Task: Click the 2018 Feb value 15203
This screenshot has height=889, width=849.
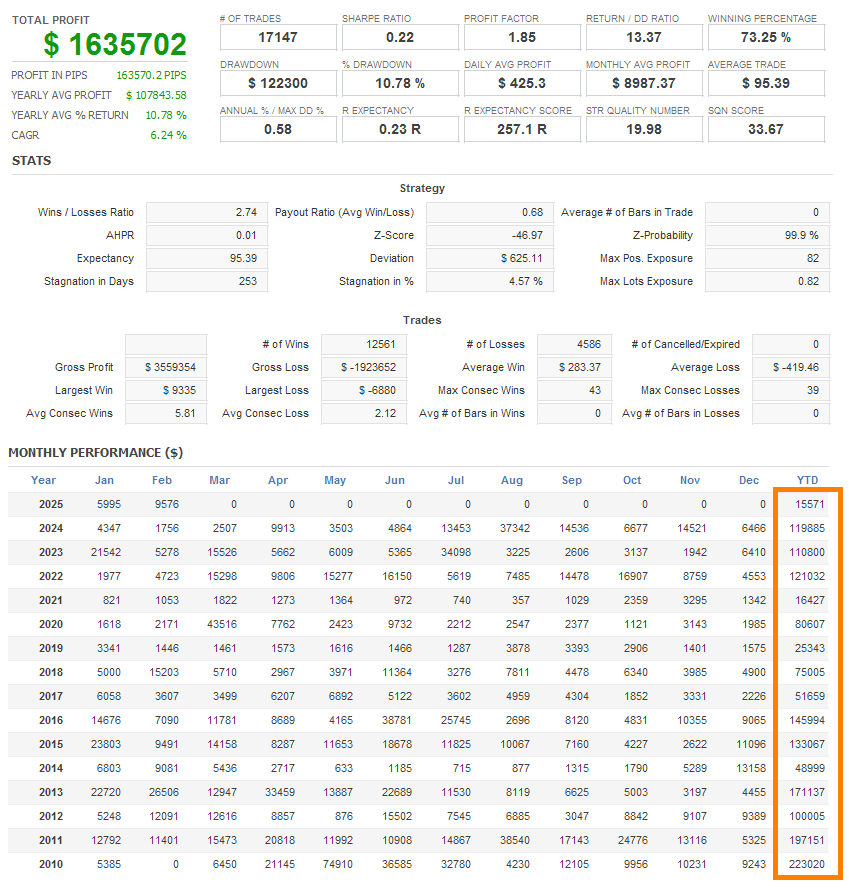Action: click(164, 672)
